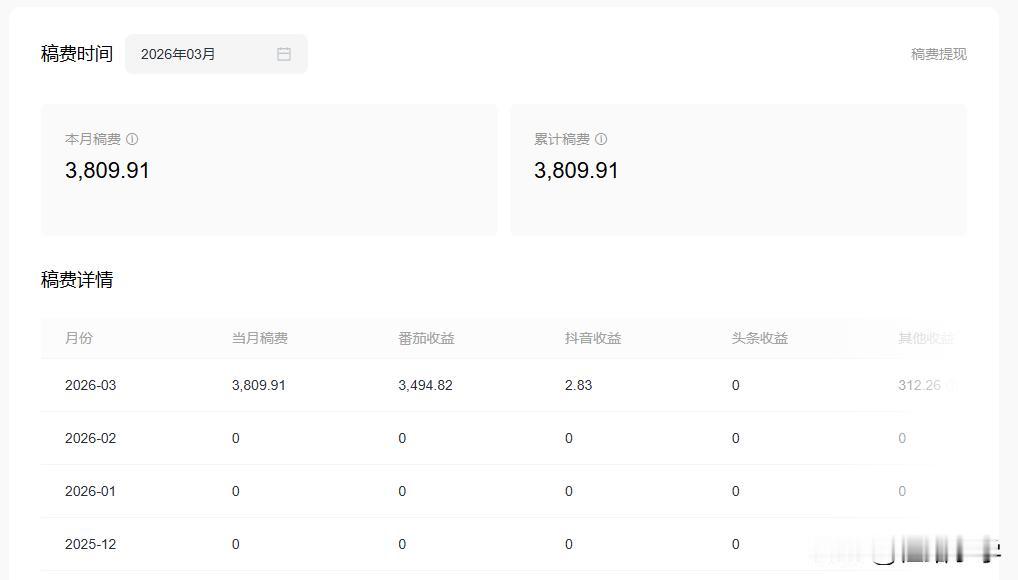Image resolution: width=1018 pixels, height=580 pixels.
Task: Select the 2026-02 month row
Action: 91,438
